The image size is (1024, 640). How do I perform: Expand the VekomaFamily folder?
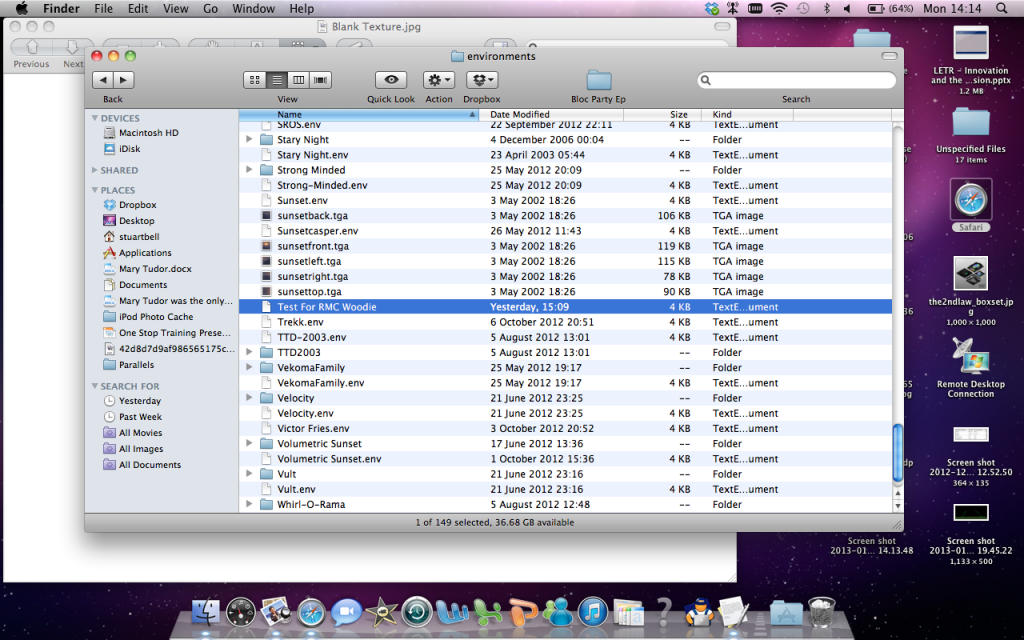(x=249, y=367)
